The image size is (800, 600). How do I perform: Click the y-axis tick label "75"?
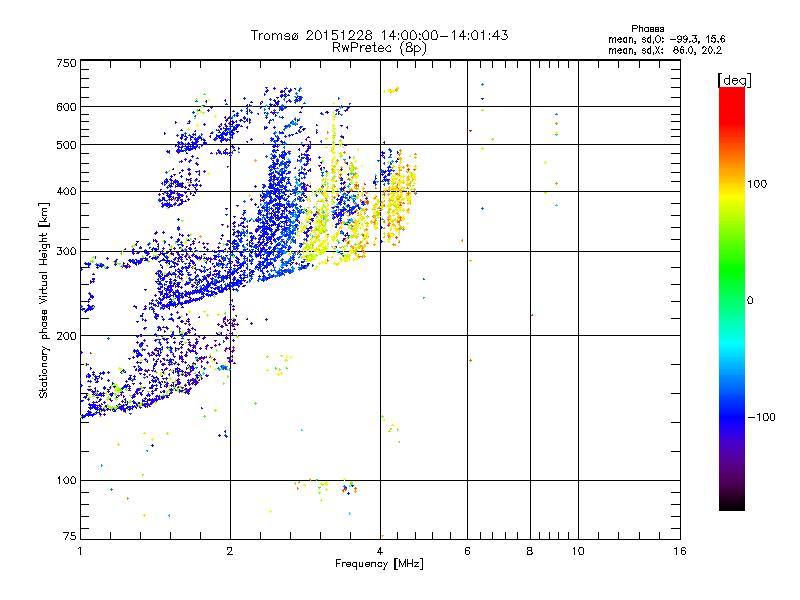point(70,536)
